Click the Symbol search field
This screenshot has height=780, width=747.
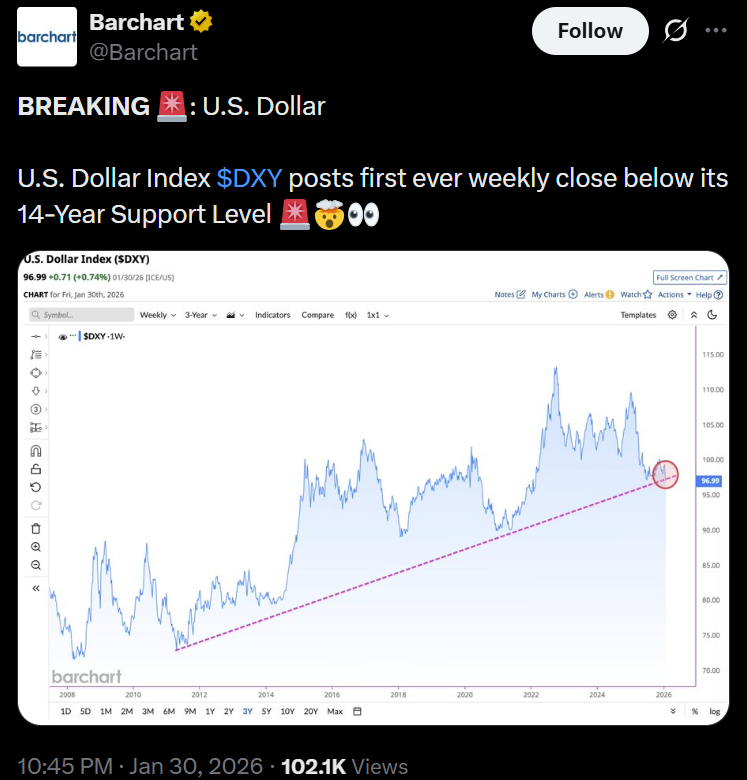coord(80,315)
